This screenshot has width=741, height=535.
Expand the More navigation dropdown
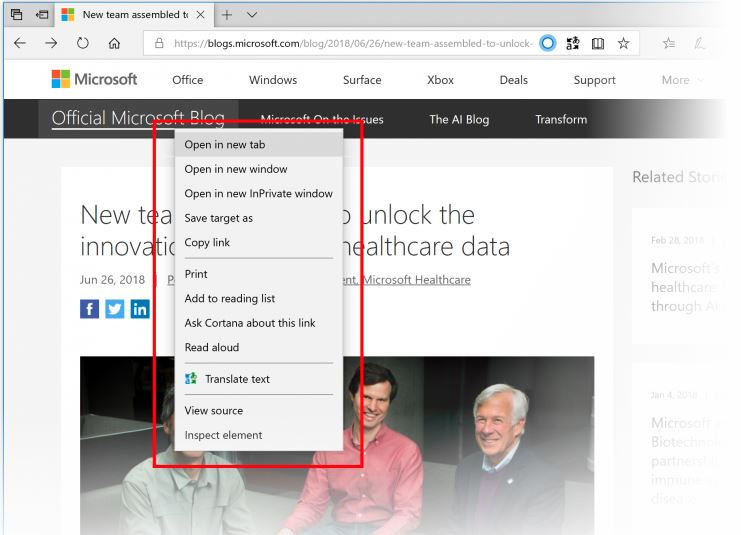tap(682, 80)
